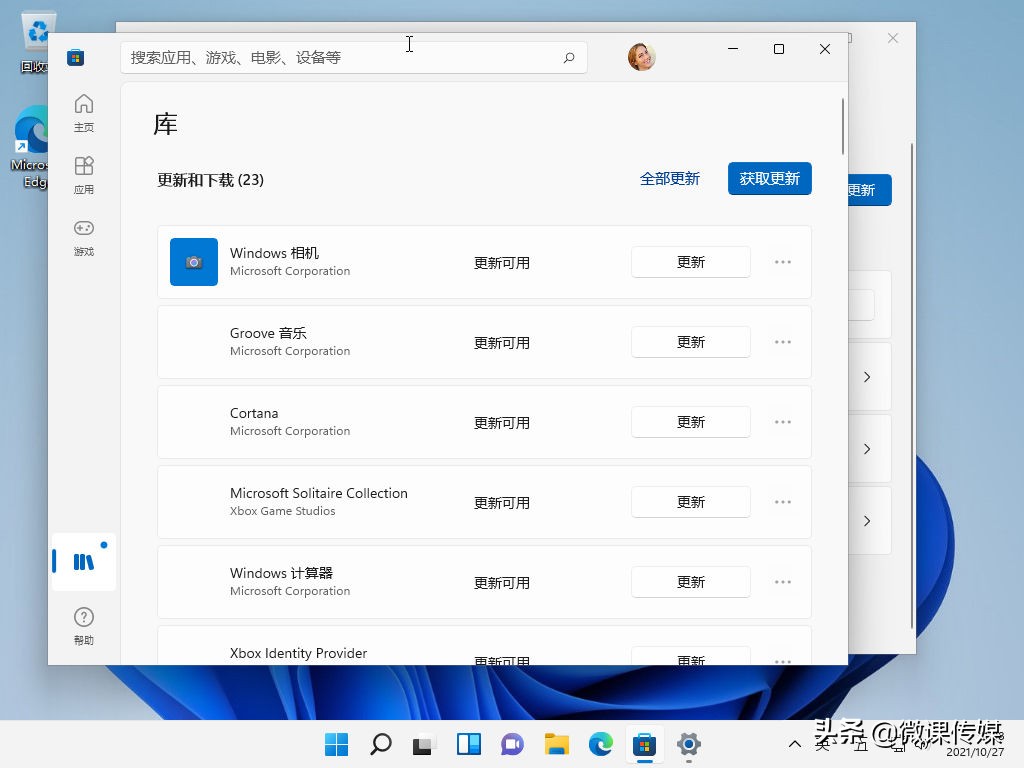Update Microsoft Solitaire Collection
Viewport: 1024px width, 768px height.
pos(690,502)
